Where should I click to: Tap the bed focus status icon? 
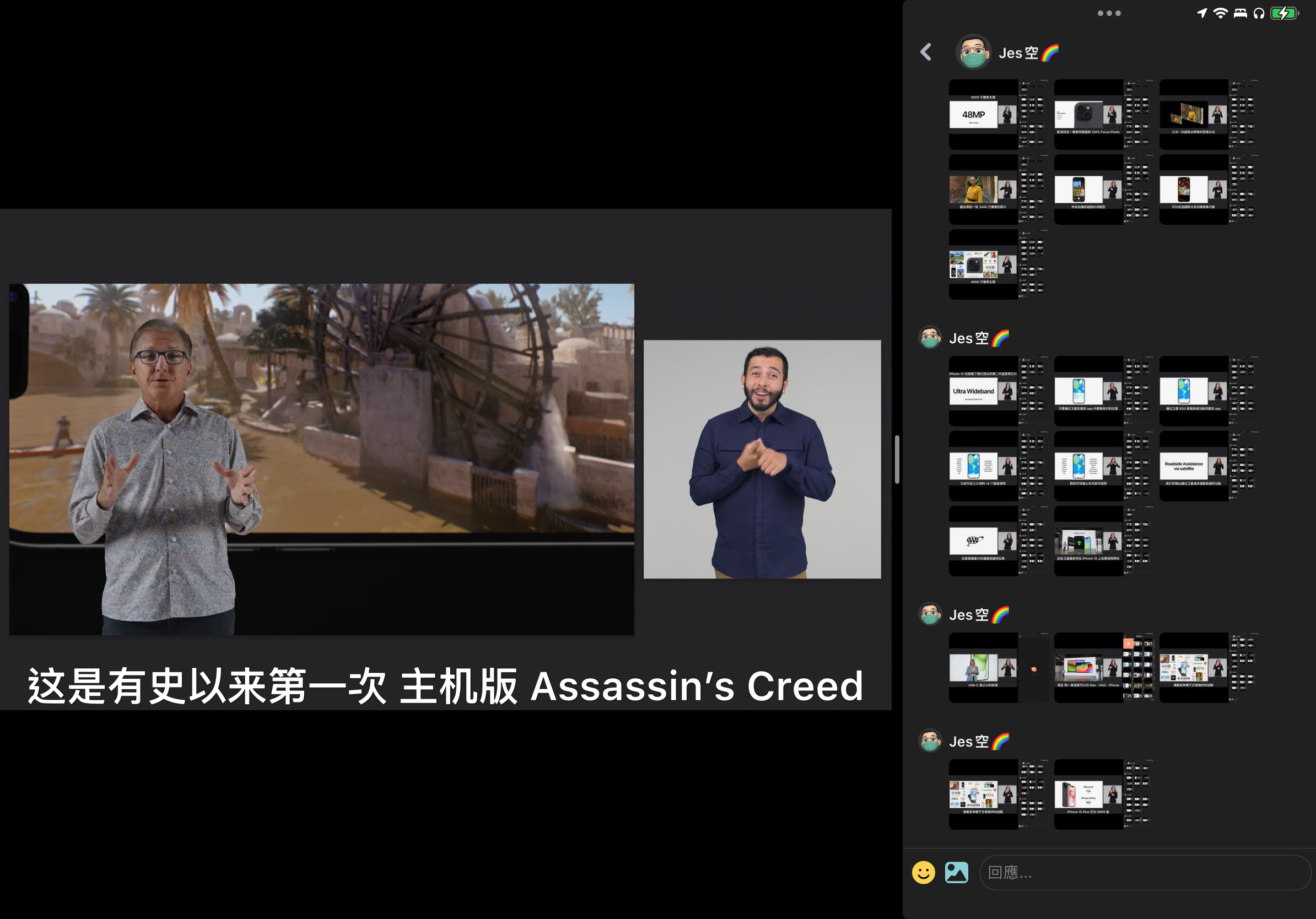coord(1241,13)
